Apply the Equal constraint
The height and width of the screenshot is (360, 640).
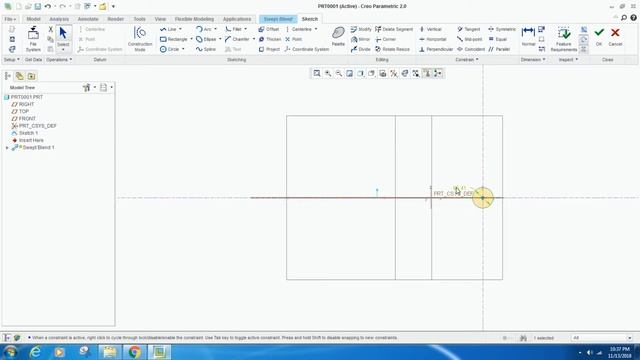(498, 39)
